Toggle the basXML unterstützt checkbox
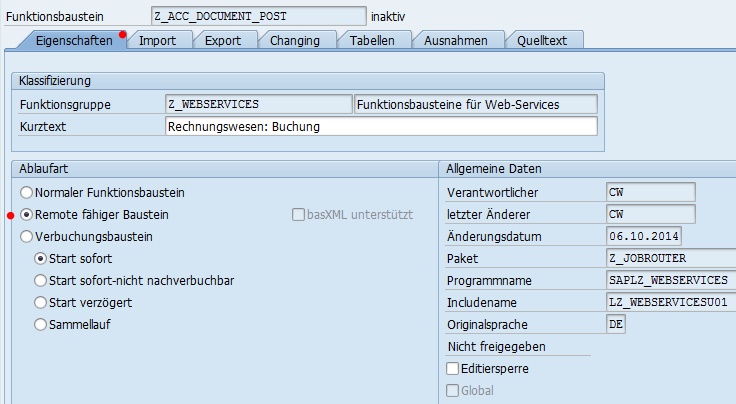 click(298, 215)
